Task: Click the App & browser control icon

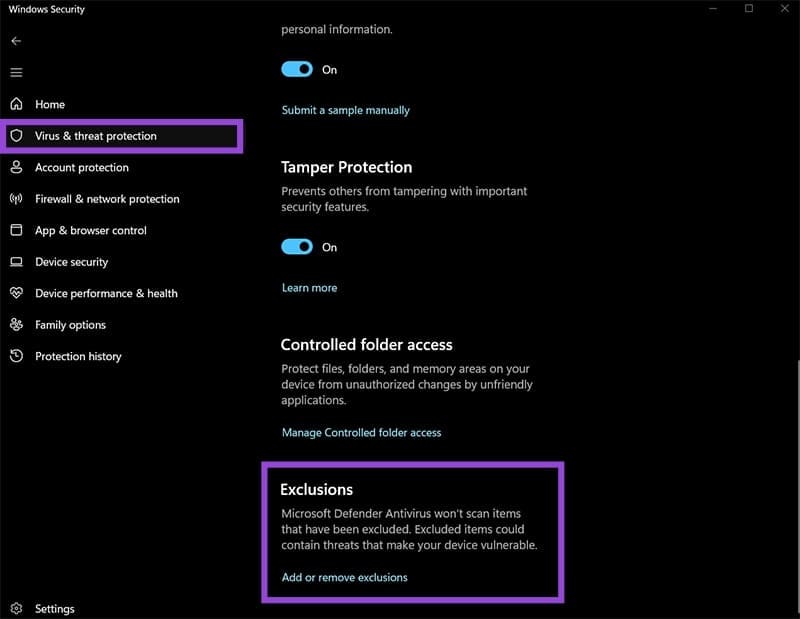Action: click(x=16, y=230)
